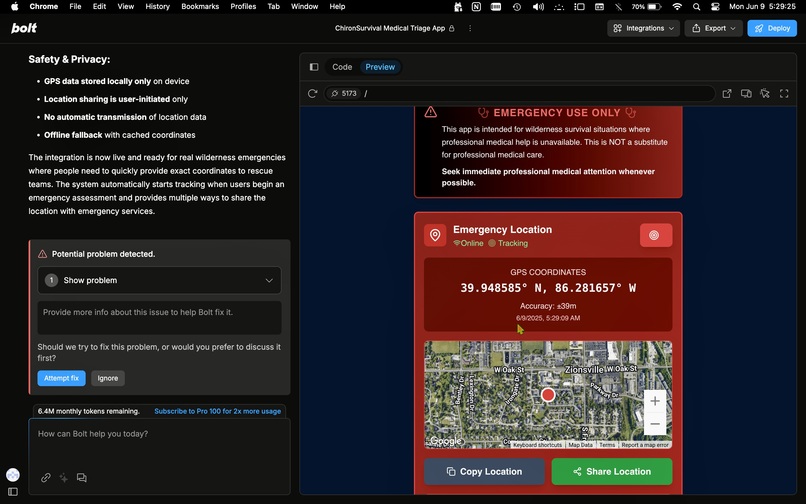This screenshot has height=504, width=806.
Task: Click the Tracking status label
Action: 512,243
